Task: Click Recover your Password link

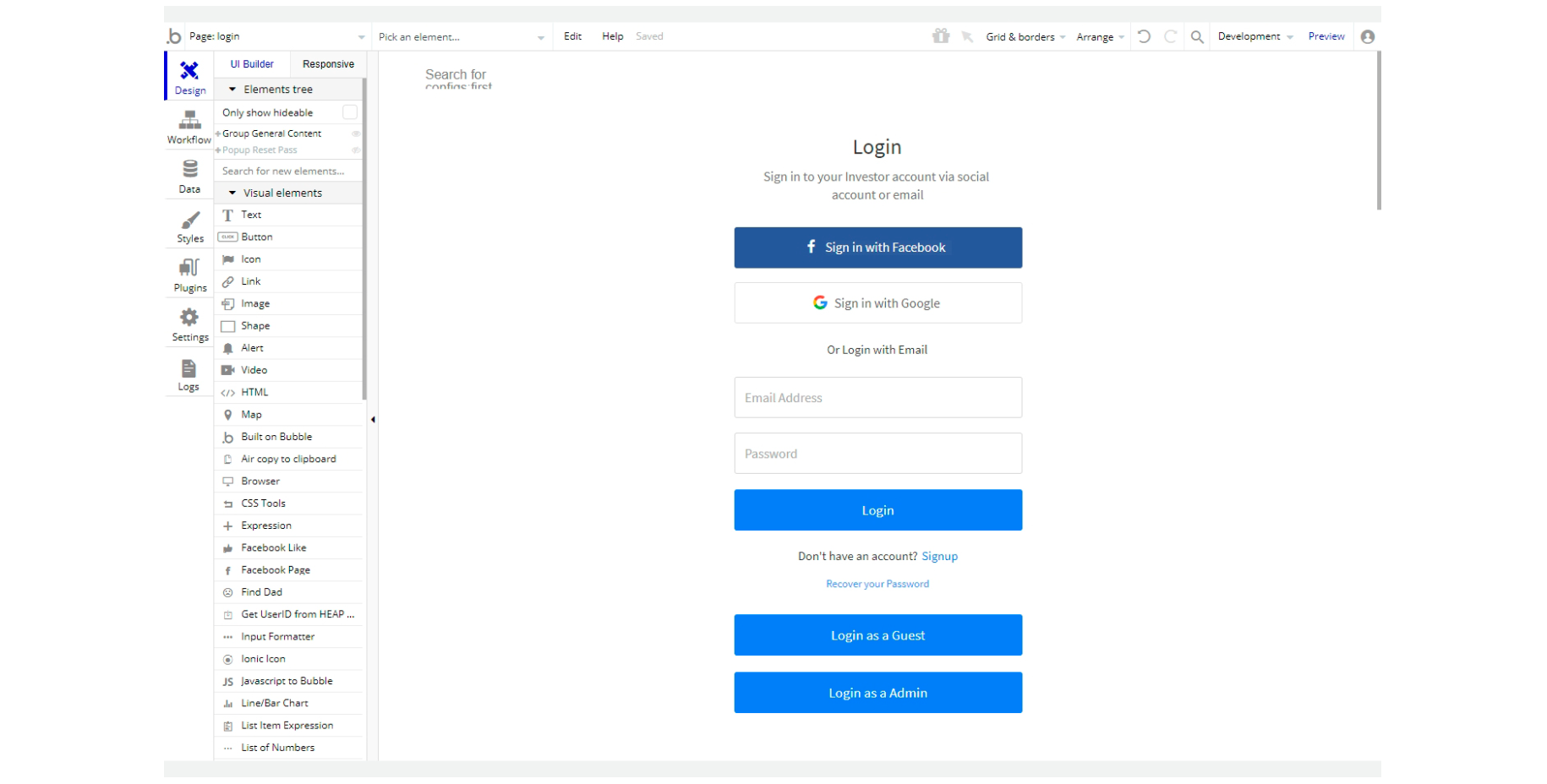Action: pos(877,584)
